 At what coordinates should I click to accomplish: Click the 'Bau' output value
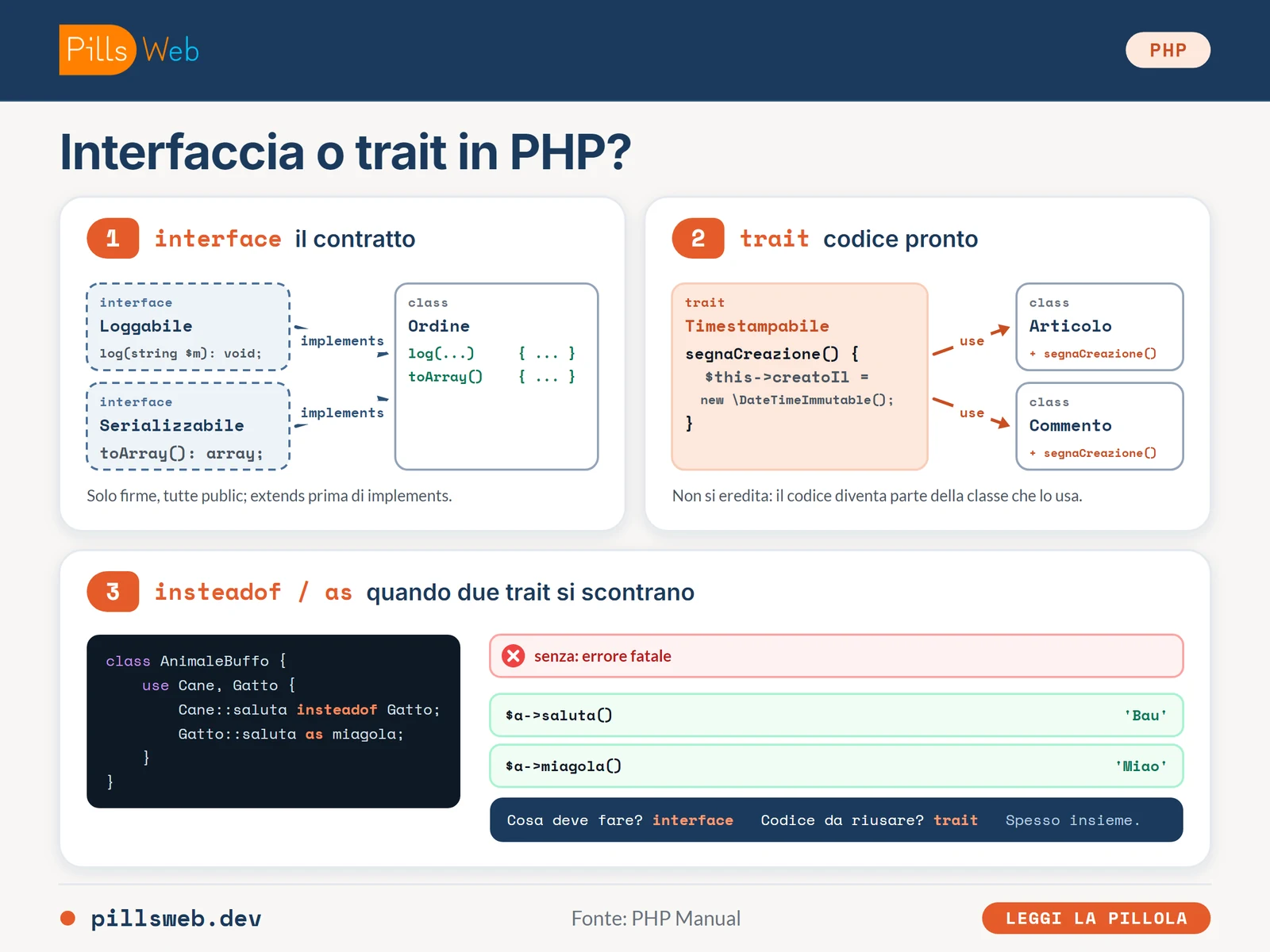pos(1145,715)
